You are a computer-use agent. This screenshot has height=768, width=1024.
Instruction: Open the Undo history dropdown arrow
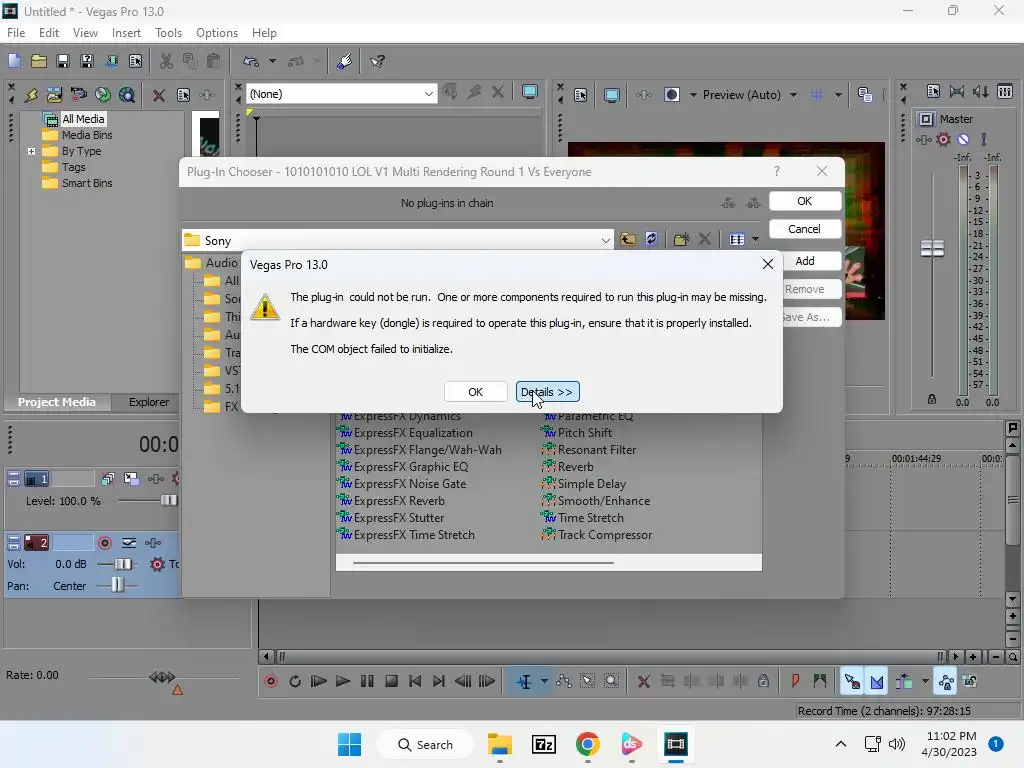272,61
